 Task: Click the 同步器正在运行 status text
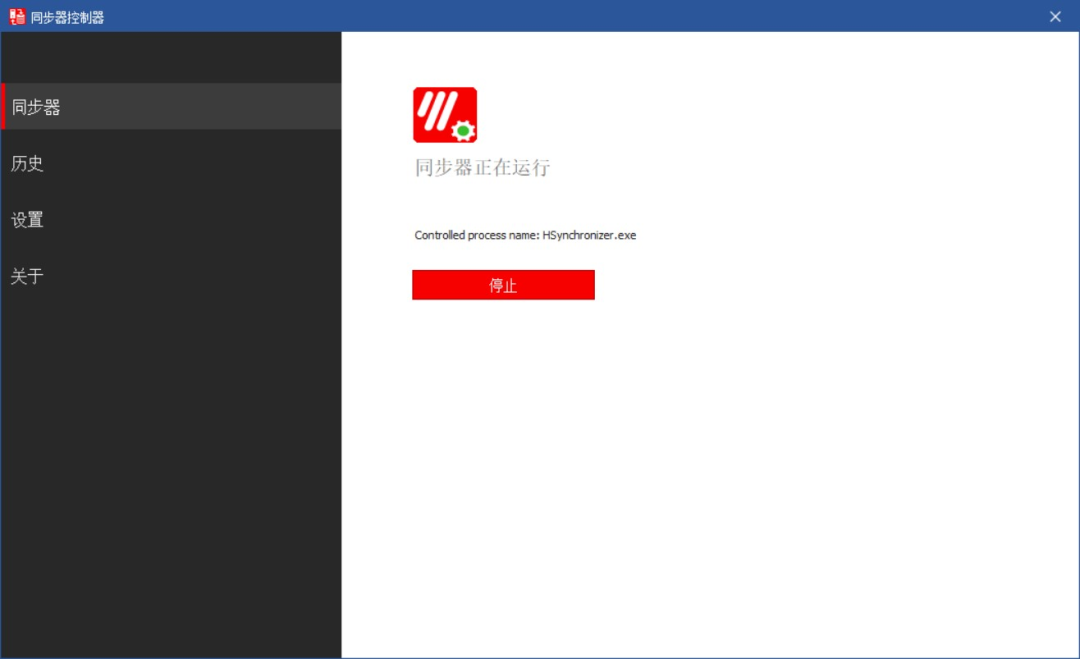[482, 167]
